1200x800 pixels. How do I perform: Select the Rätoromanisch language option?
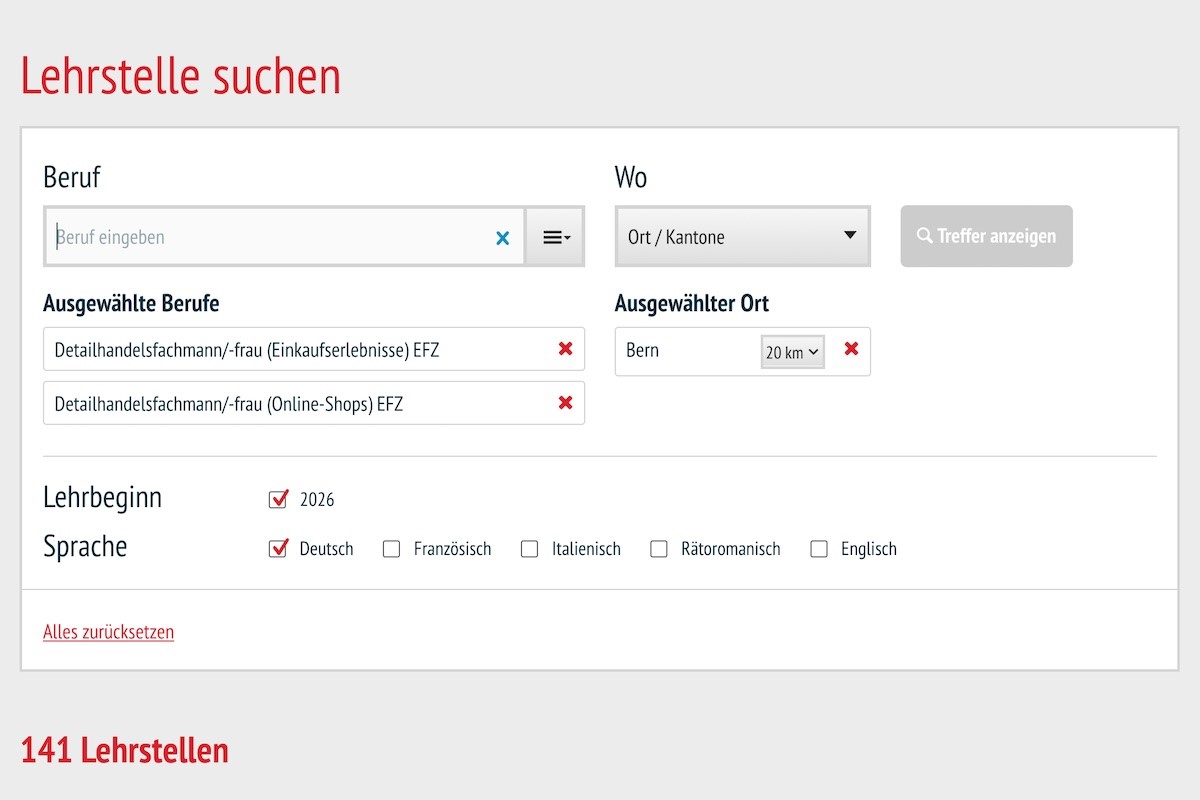pos(659,549)
